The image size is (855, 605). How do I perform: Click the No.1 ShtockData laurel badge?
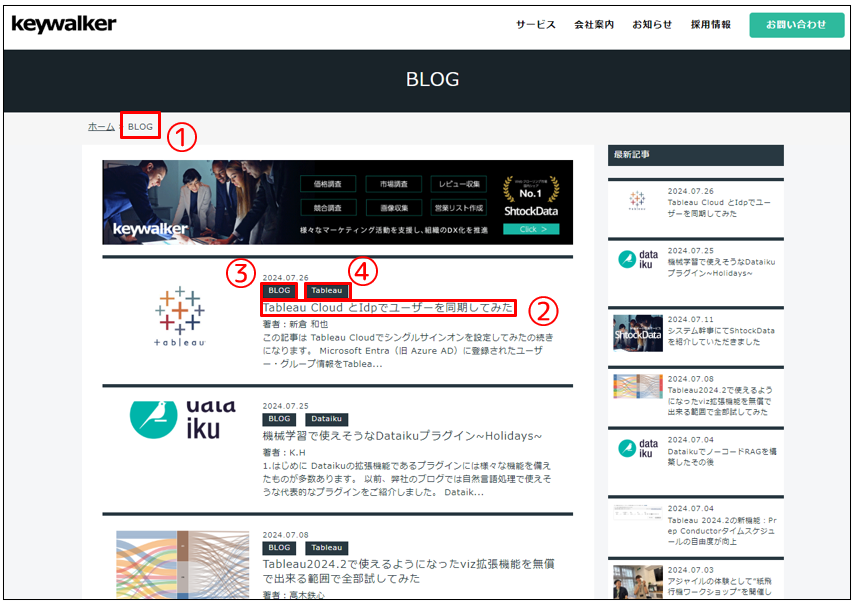pyautogui.click(x=531, y=196)
